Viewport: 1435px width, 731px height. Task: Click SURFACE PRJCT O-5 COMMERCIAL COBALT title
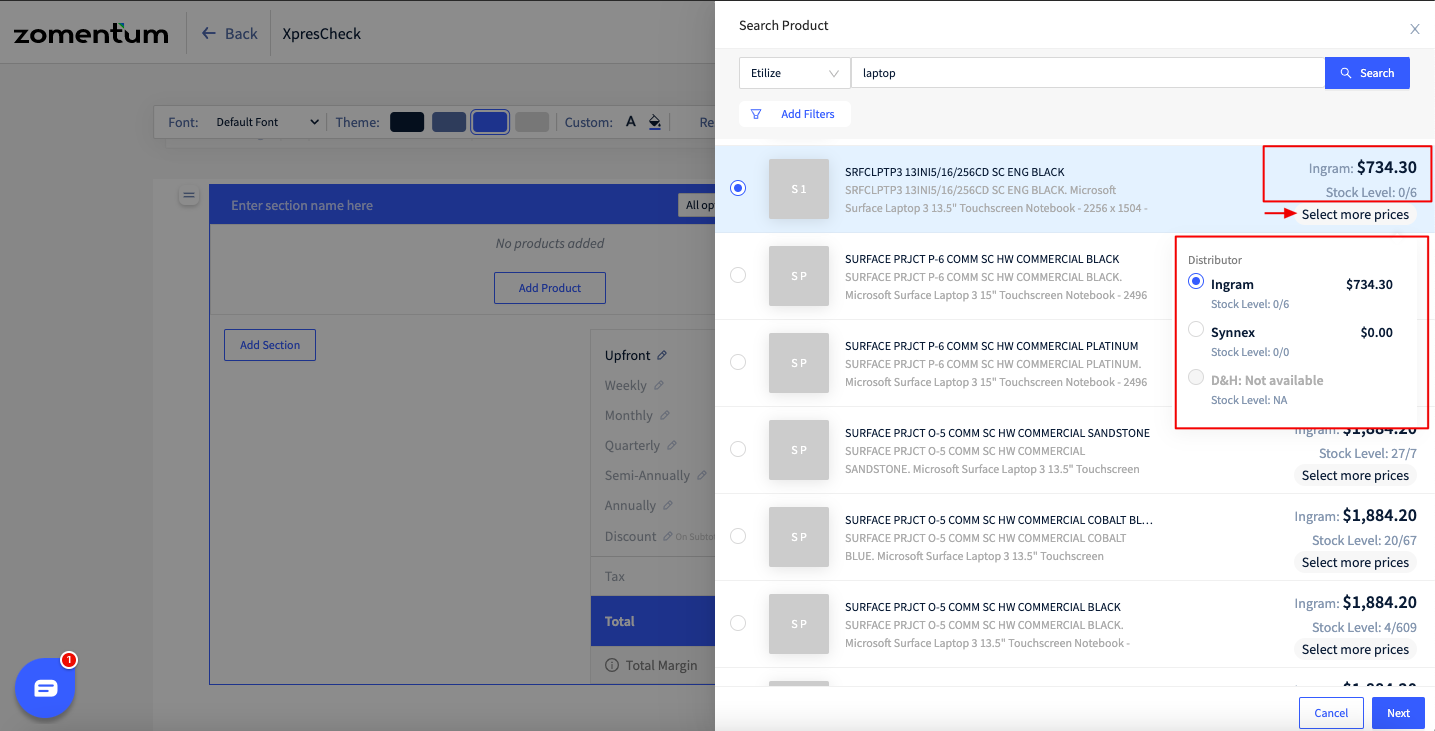[999, 520]
